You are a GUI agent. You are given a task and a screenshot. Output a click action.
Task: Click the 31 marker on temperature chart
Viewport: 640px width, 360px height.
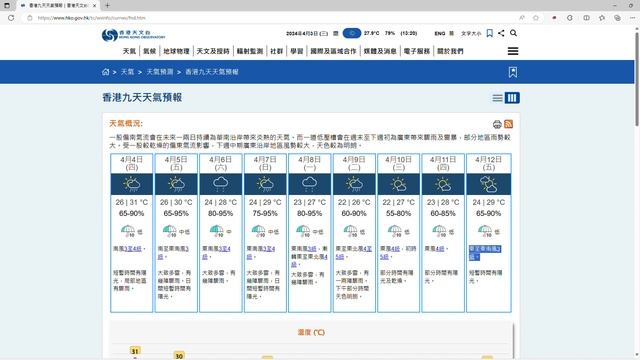[x=135, y=351]
